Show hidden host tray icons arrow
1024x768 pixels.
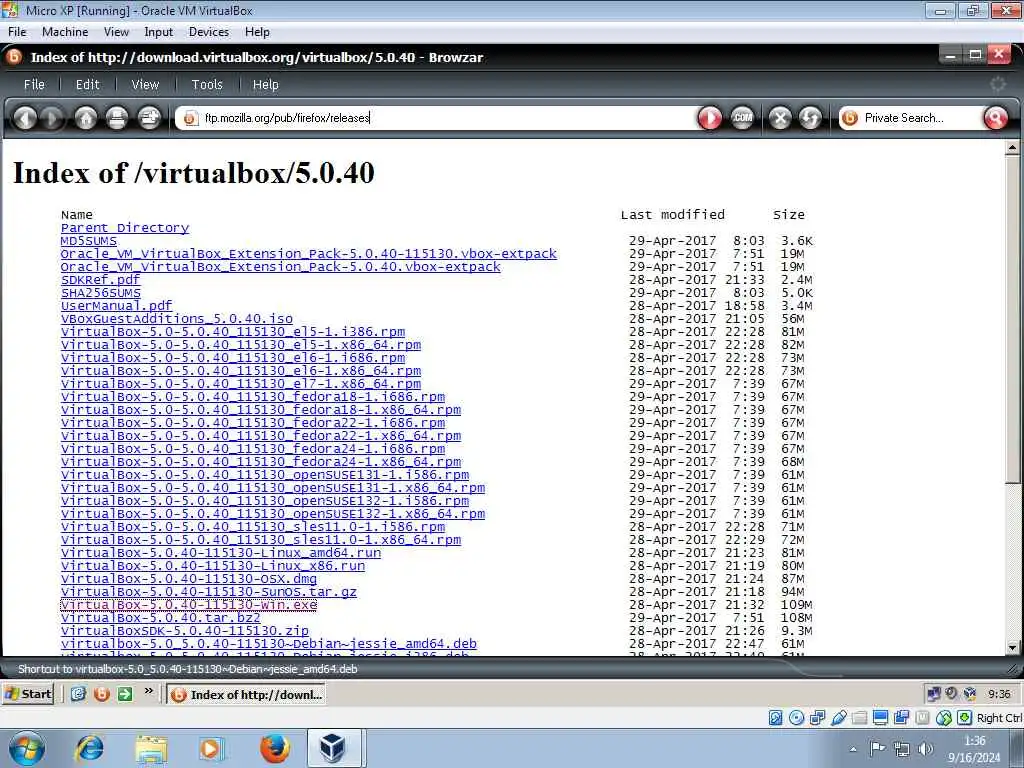(x=853, y=749)
